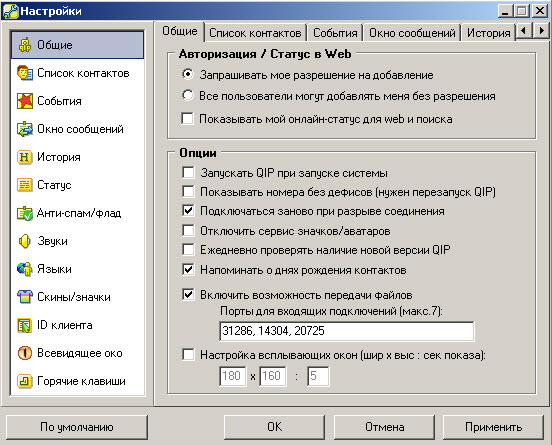Select the Скины/значки shirt icon
This screenshot has height=445, width=552.
coord(25,297)
